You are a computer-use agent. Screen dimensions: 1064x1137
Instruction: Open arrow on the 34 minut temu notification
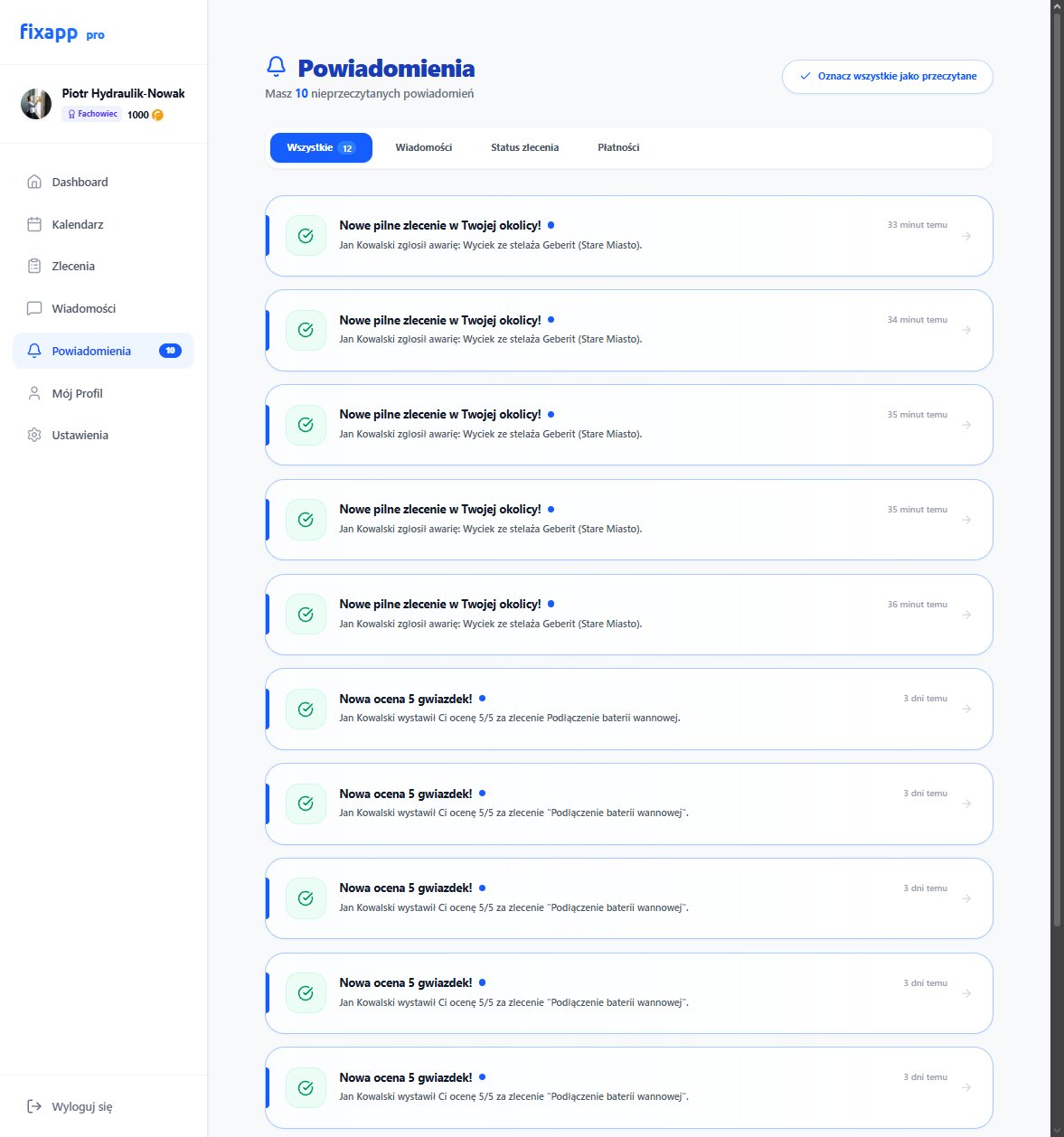tap(966, 330)
